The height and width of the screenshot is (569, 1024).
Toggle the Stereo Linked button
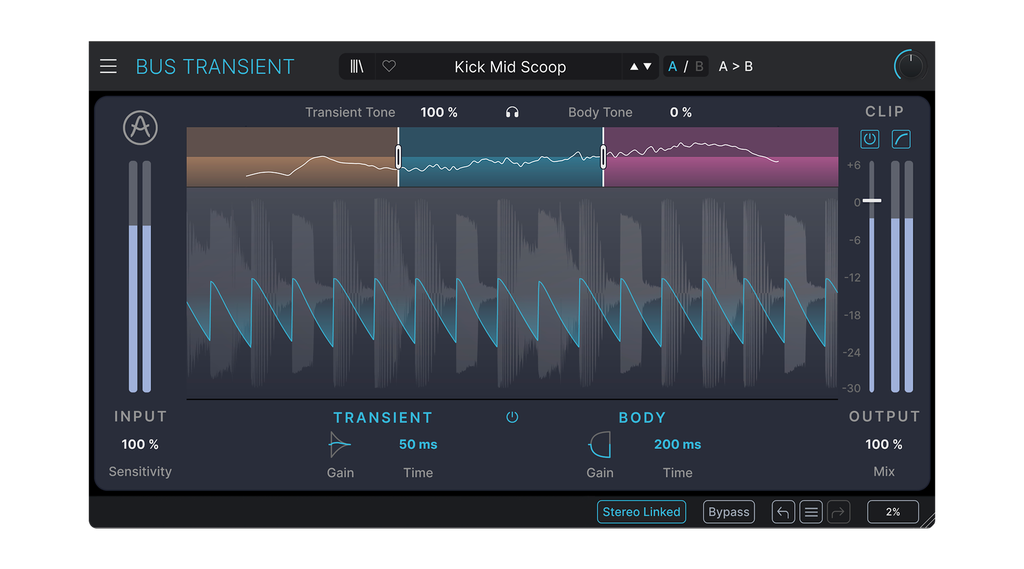coord(641,512)
